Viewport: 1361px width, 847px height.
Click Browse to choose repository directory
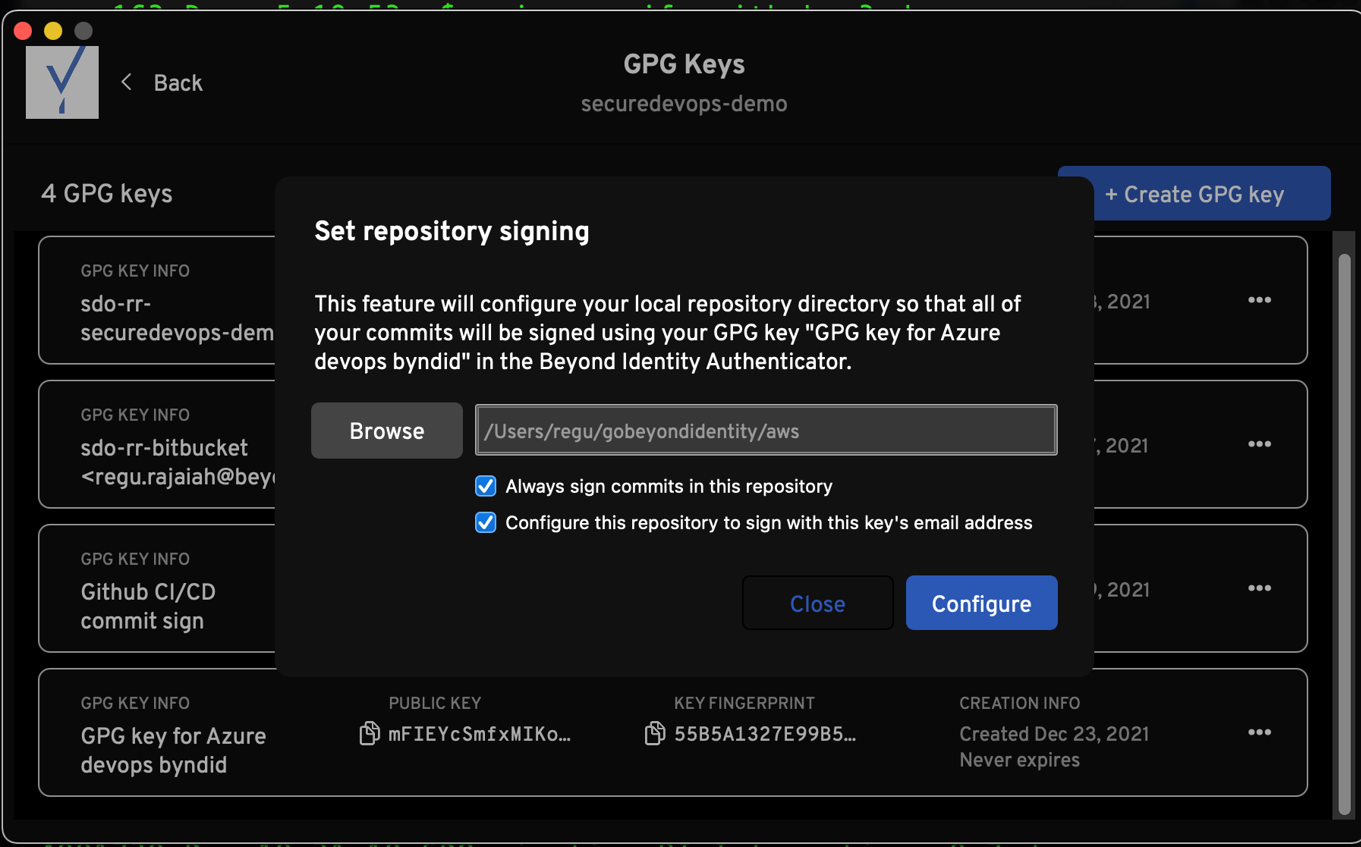[386, 431]
